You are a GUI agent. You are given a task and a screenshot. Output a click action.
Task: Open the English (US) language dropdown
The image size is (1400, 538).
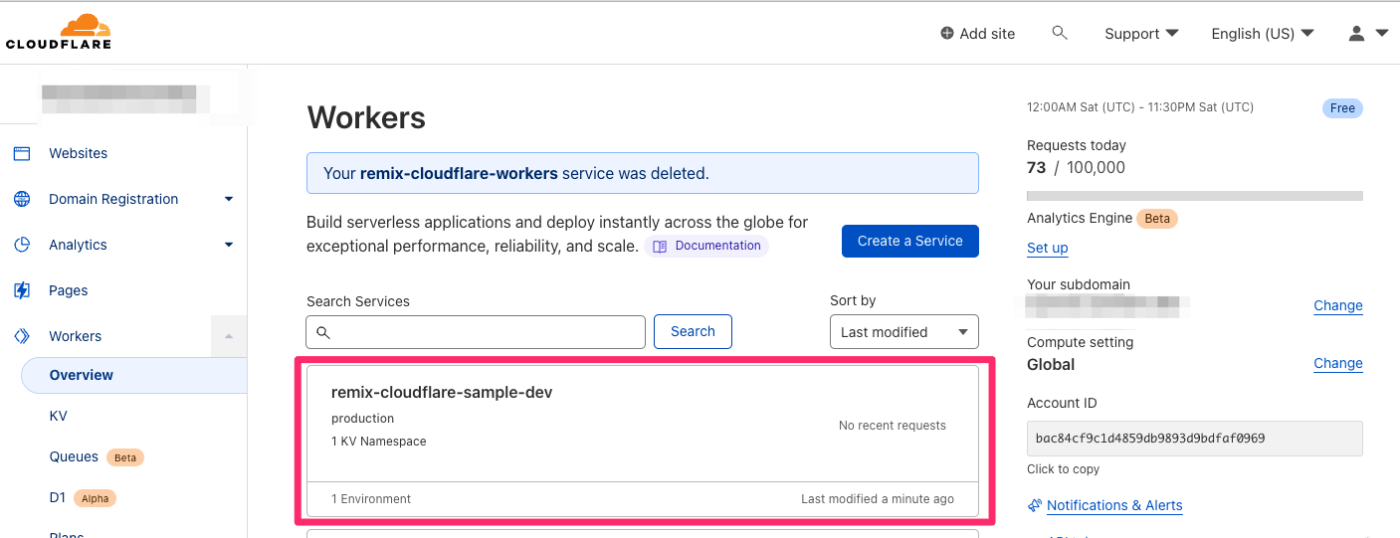1262,33
